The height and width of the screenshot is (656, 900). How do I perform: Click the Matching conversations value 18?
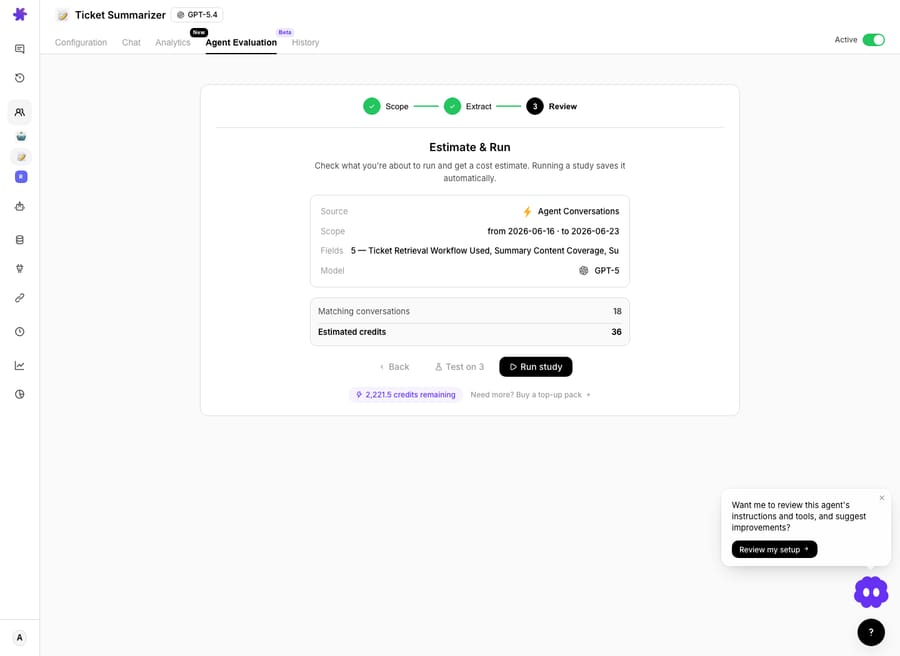617,311
